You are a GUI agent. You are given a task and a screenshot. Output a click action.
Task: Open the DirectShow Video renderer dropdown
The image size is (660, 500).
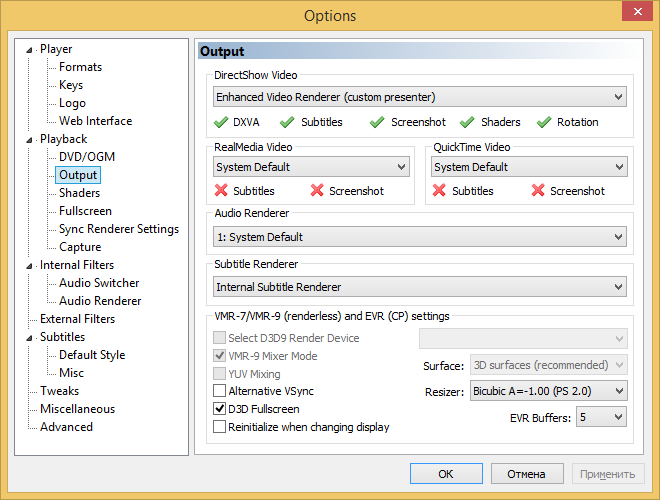pos(420,97)
